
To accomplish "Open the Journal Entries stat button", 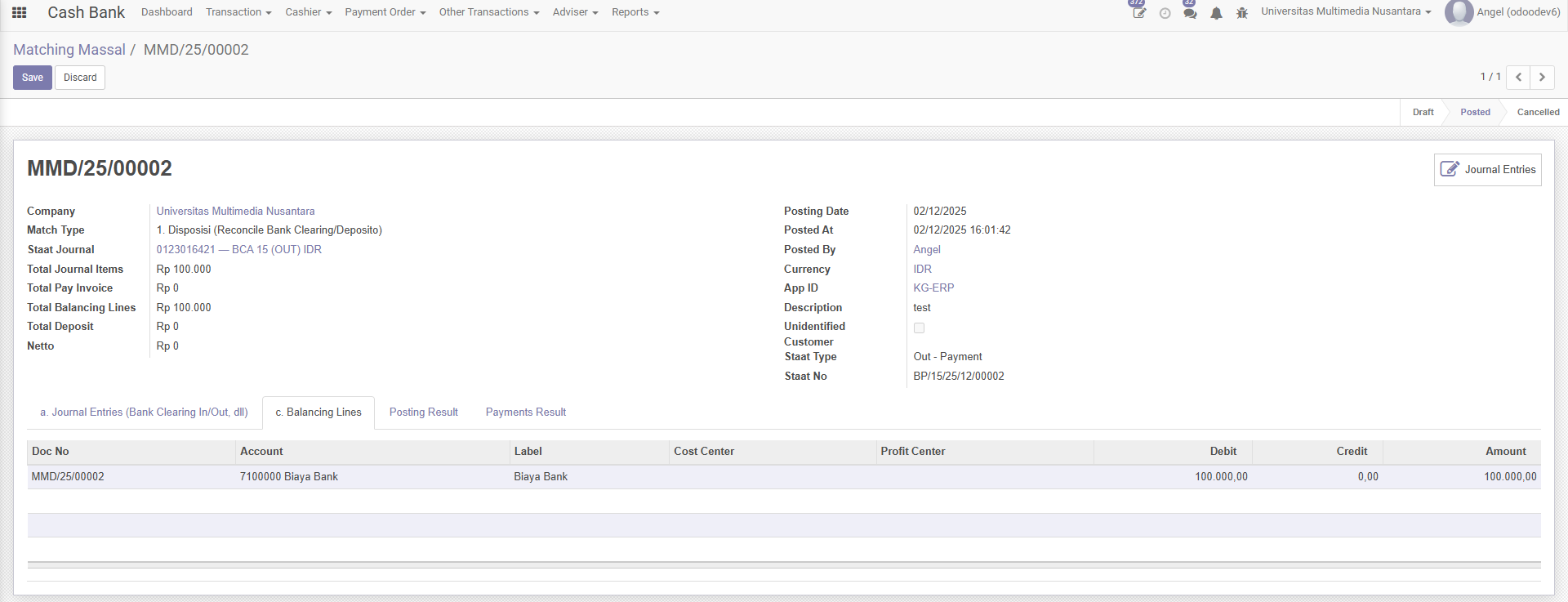I will [1487, 169].
